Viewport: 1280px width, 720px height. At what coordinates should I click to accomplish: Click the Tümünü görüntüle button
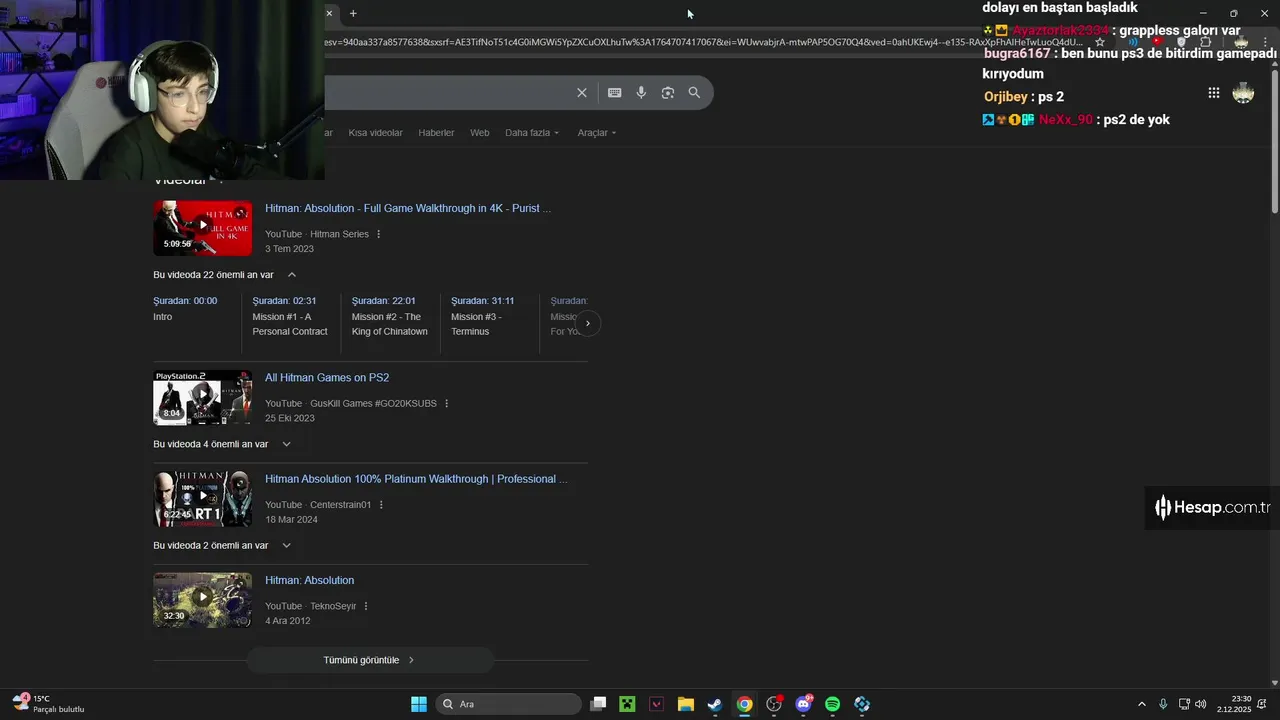pos(370,660)
